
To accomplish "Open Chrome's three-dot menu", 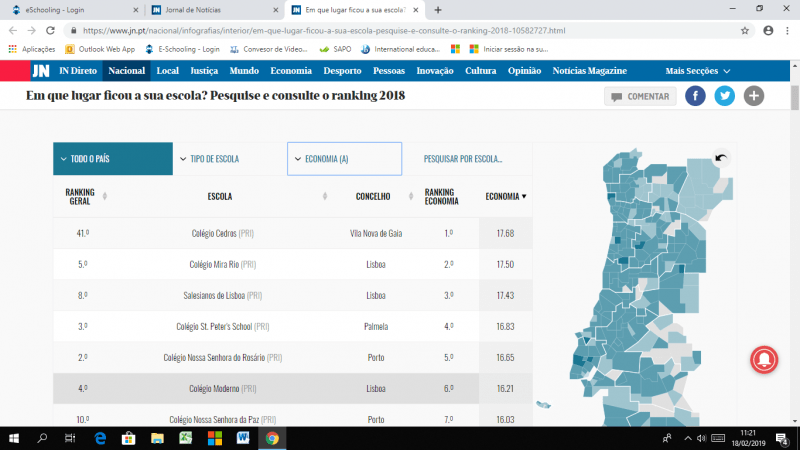I will tap(787, 31).
